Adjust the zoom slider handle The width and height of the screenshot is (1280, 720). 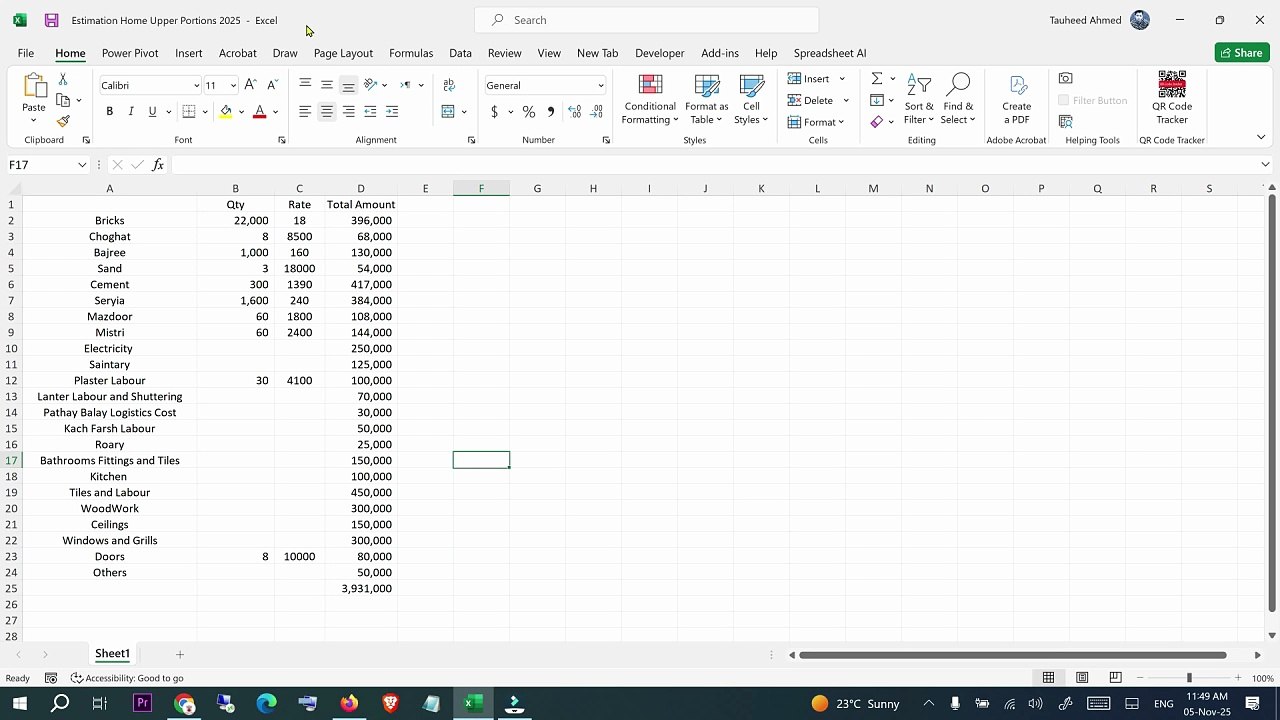1189,678
